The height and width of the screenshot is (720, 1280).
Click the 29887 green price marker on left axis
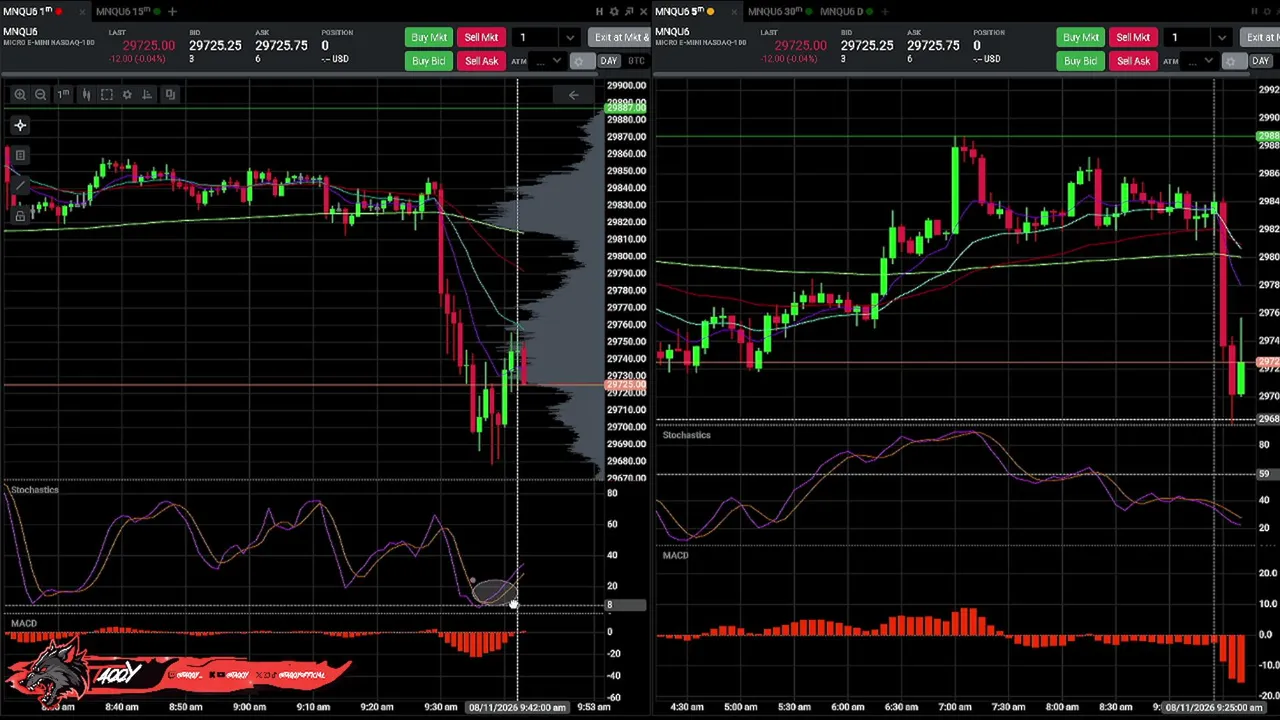626,108
